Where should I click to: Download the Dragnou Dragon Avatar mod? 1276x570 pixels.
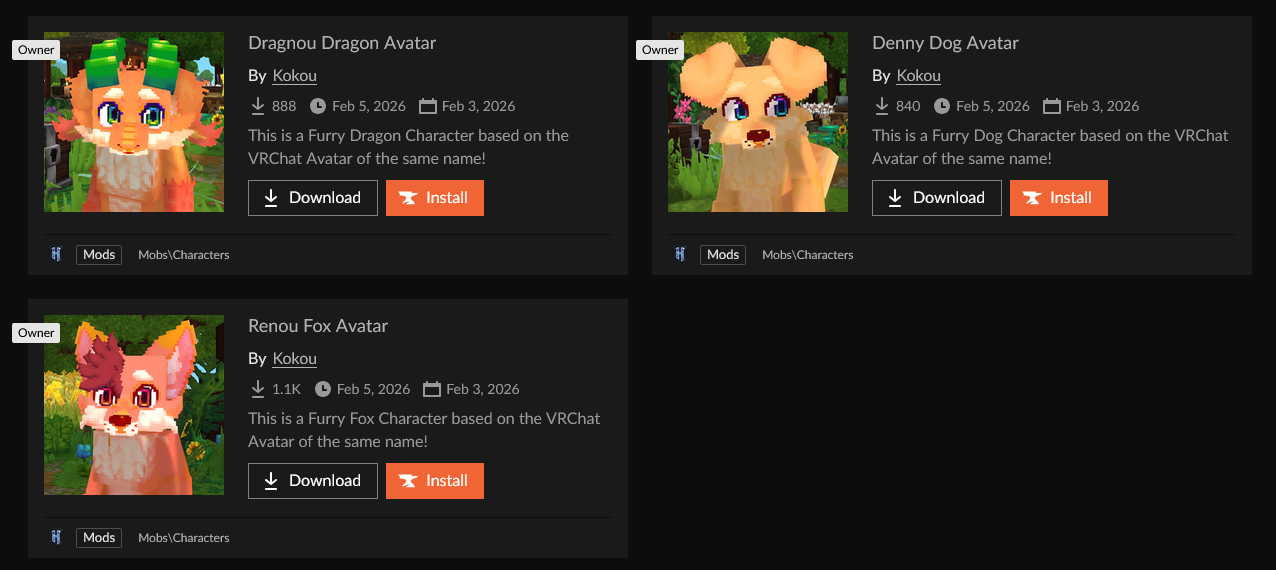tap(313, 198)
